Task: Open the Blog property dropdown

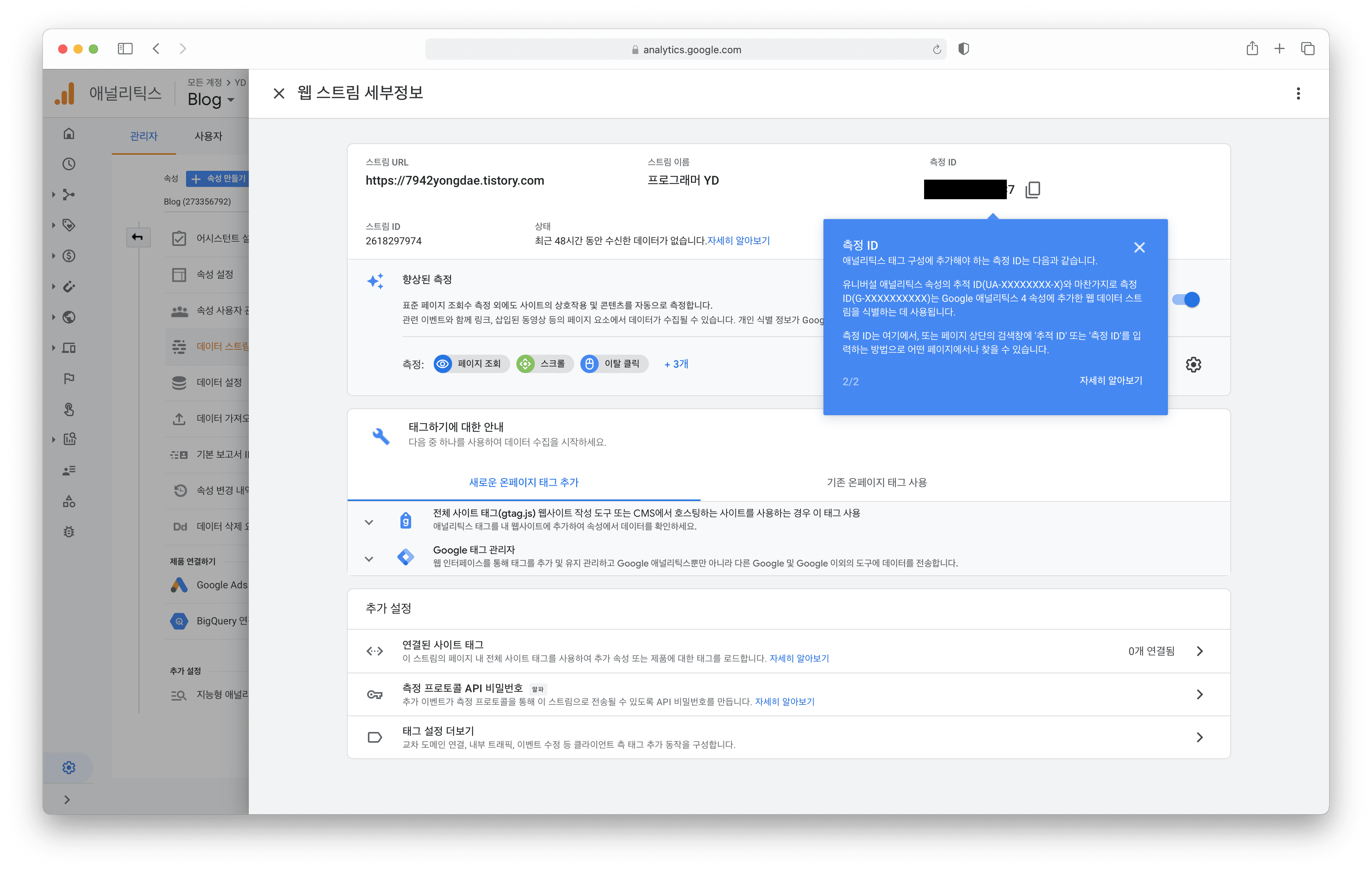Action: pyautogui.click(x=211, y=100)
